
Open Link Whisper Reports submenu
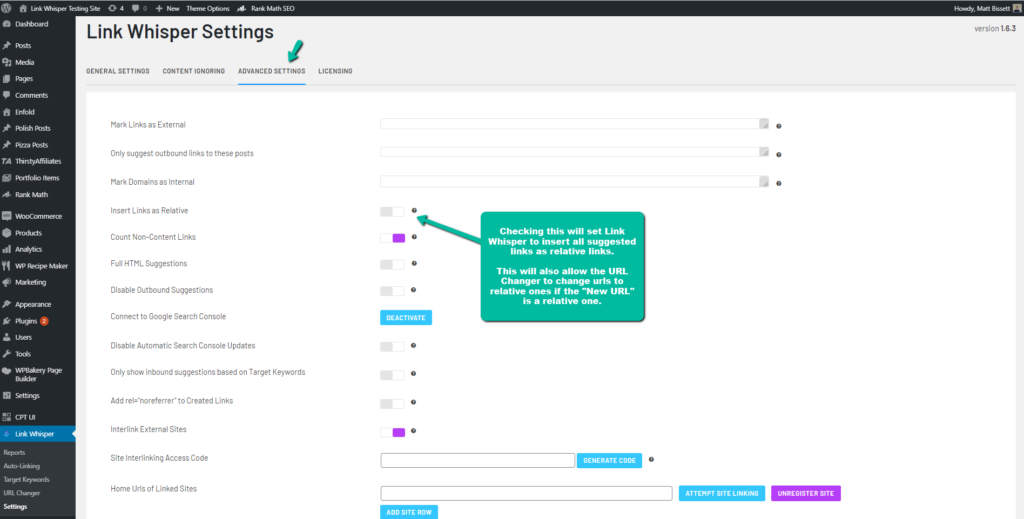tap(14, 452)
